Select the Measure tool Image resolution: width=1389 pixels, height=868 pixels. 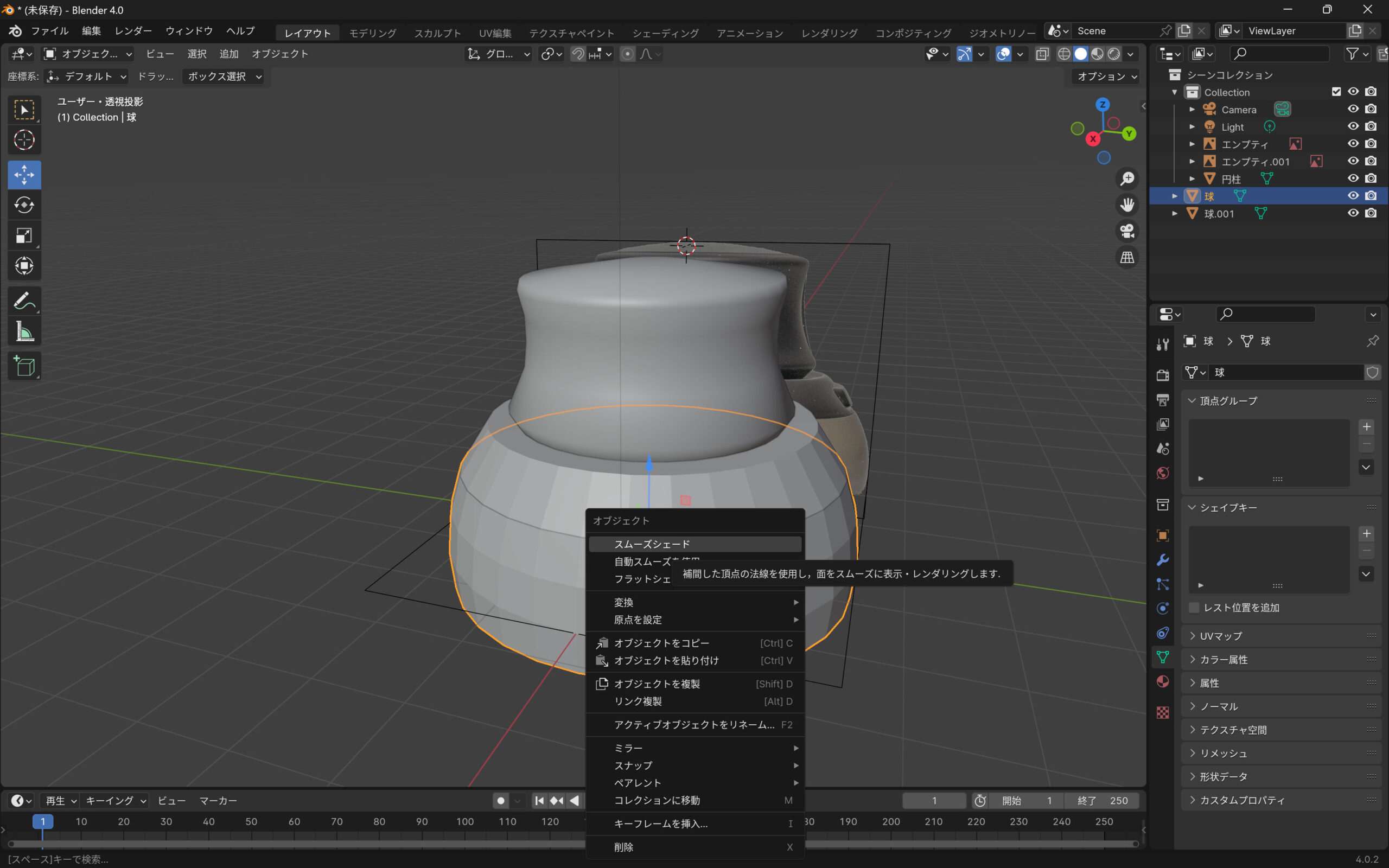point(24,332)
